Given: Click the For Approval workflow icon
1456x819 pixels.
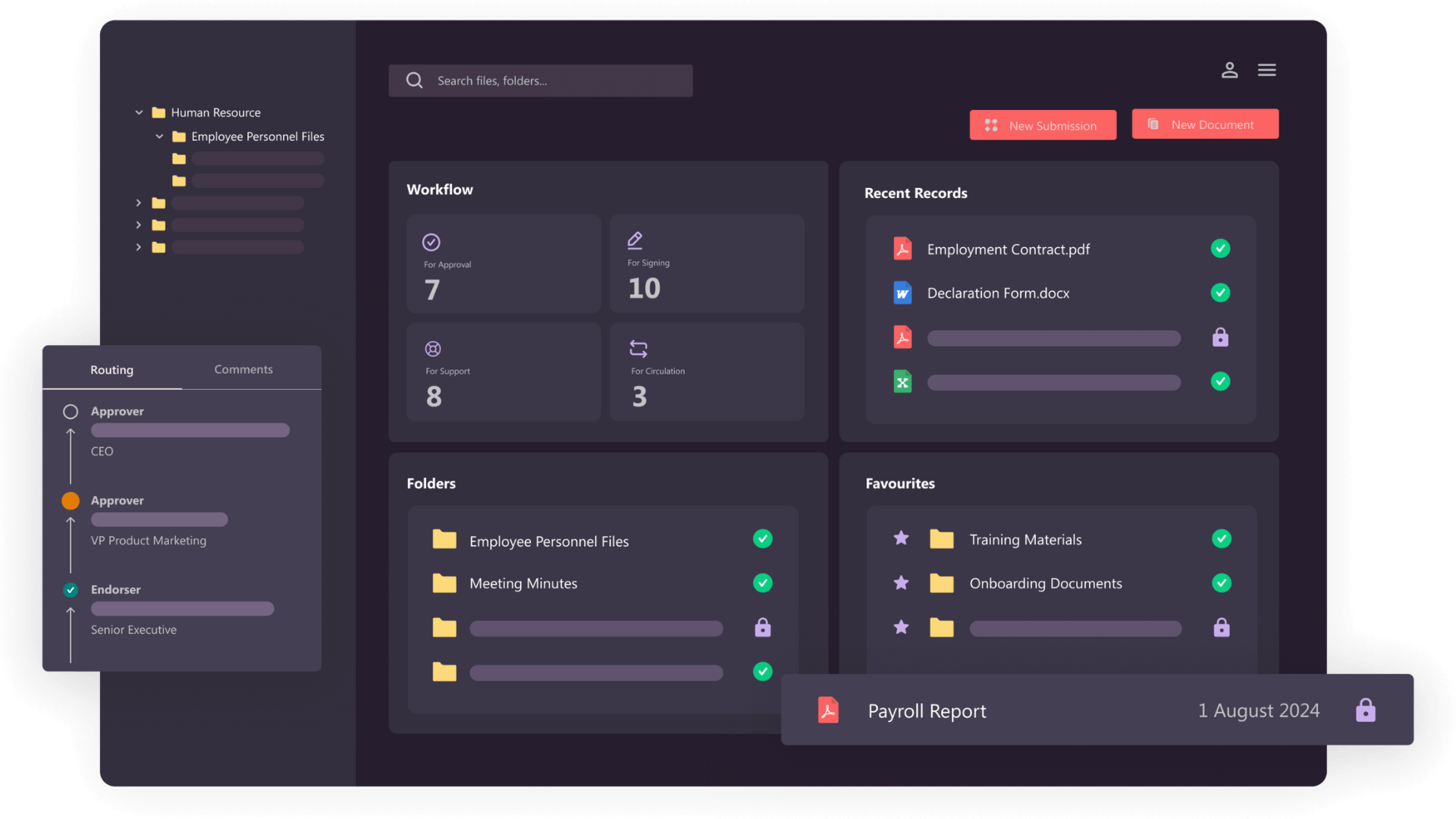Looking at the screenshot, I should click(431, 241).
